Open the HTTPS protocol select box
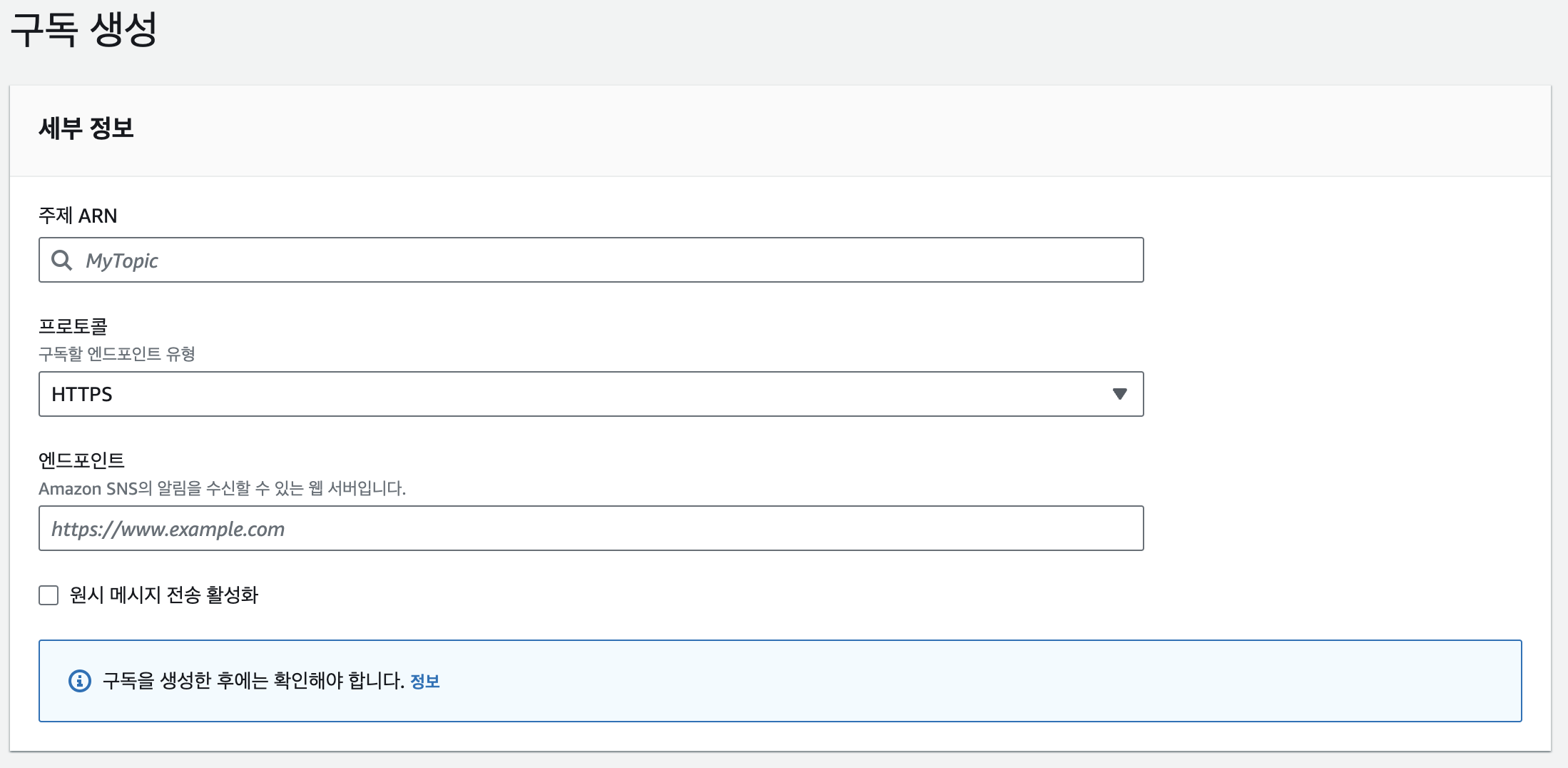The height and width of the screenshot is (768, 1568). pyautogui.click(x=591, y=394)
